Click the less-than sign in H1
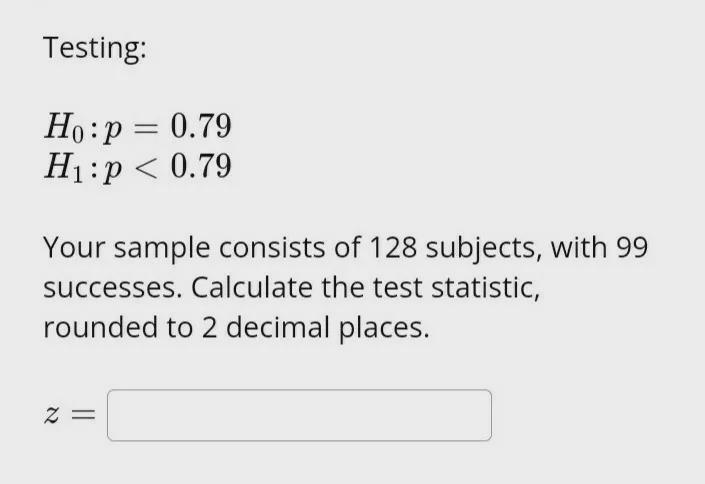705x484 pixels. click(148, 166)
